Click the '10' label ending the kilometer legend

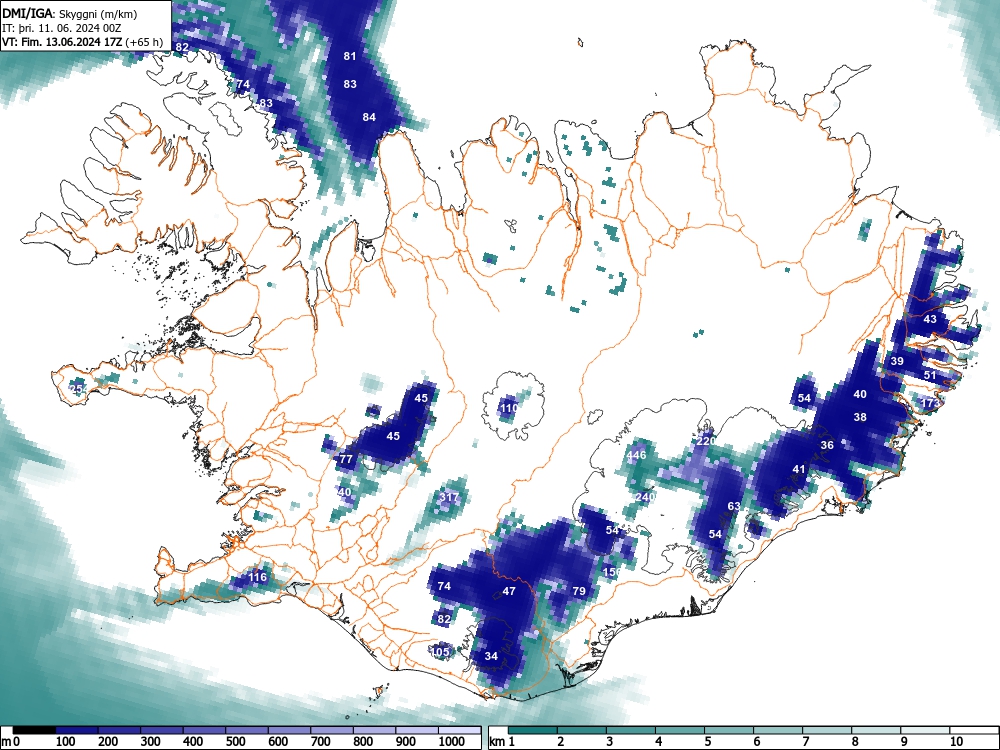pyautogui.click(x=955, y=741)
